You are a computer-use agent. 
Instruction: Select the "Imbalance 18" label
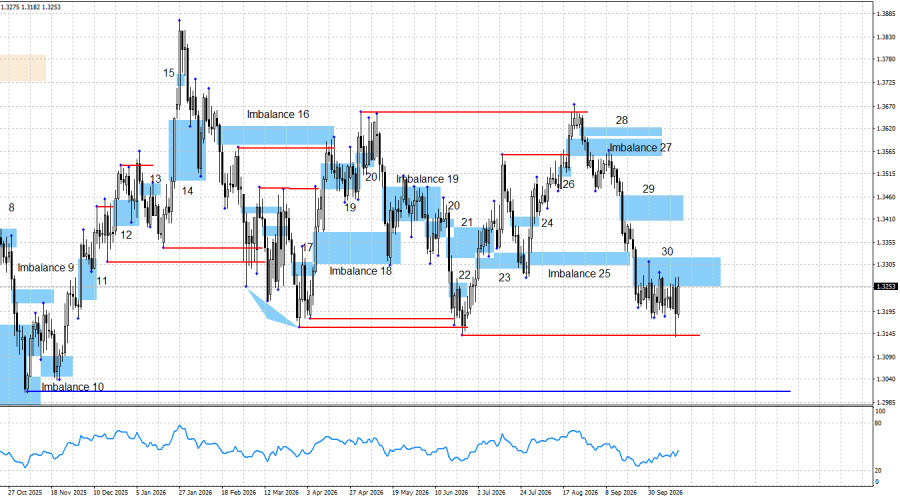360,270
